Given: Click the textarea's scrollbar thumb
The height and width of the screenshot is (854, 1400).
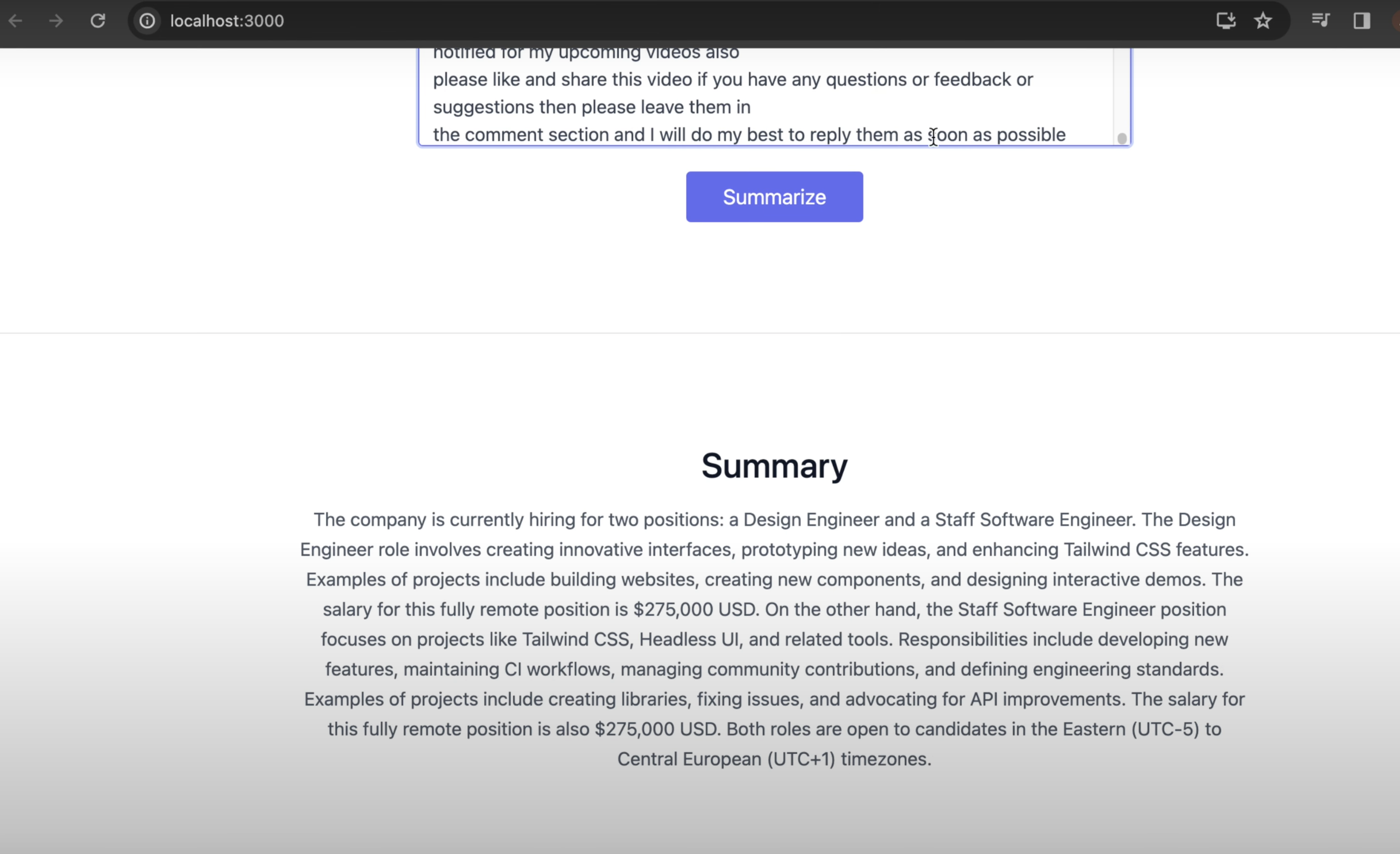Looking at the screenshot, I should coord(1122,138).
